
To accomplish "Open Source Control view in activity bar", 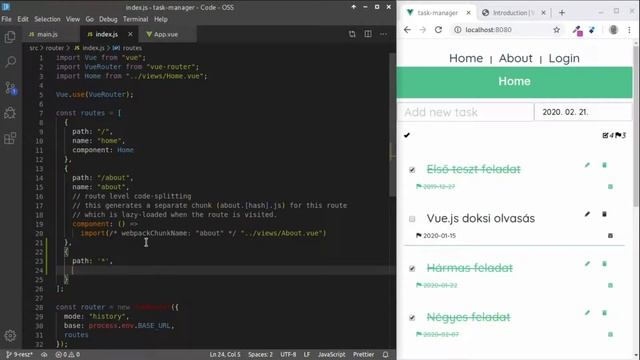I will pos(10,88).
